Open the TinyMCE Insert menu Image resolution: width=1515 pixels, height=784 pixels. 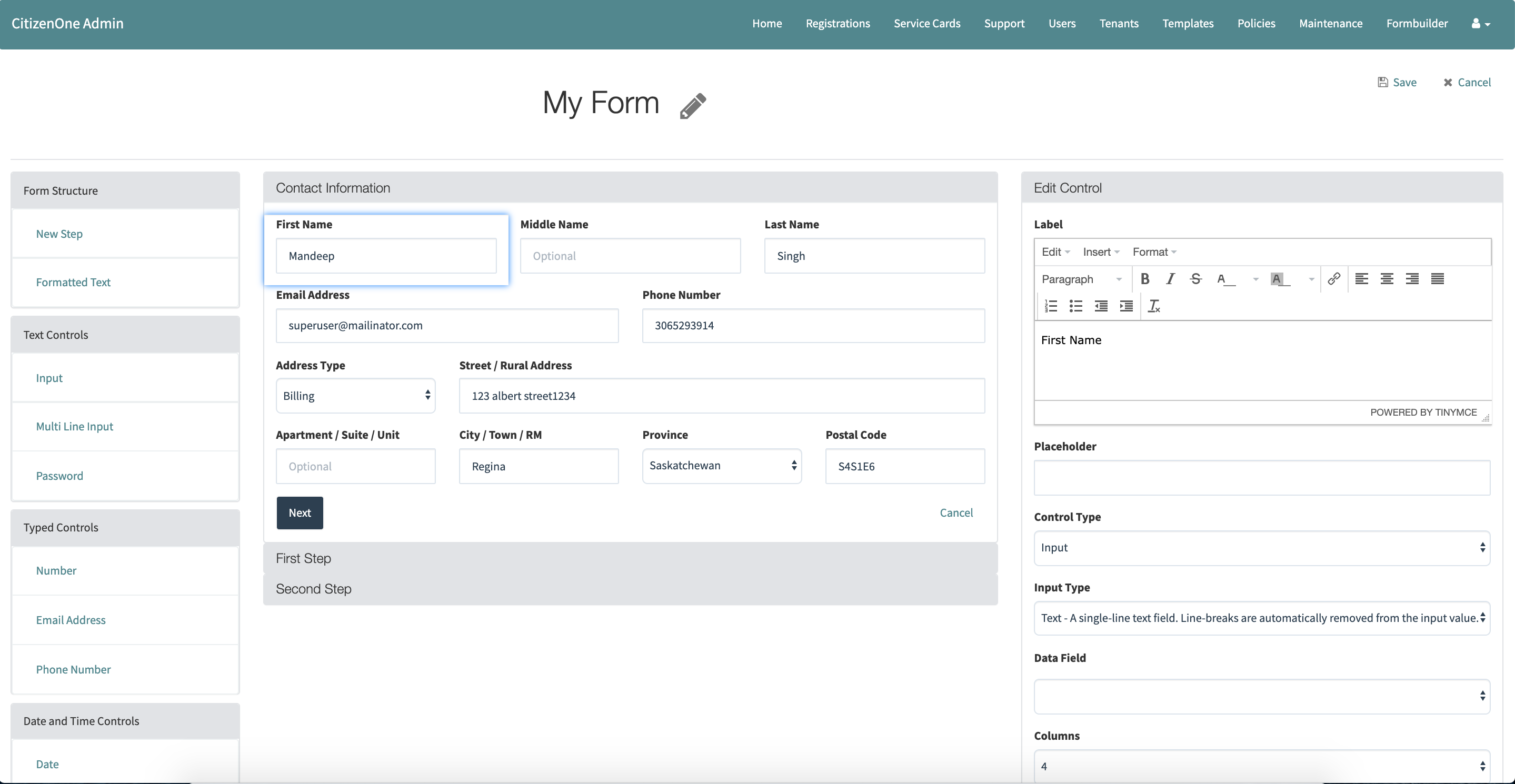[x=1101, y=252]
